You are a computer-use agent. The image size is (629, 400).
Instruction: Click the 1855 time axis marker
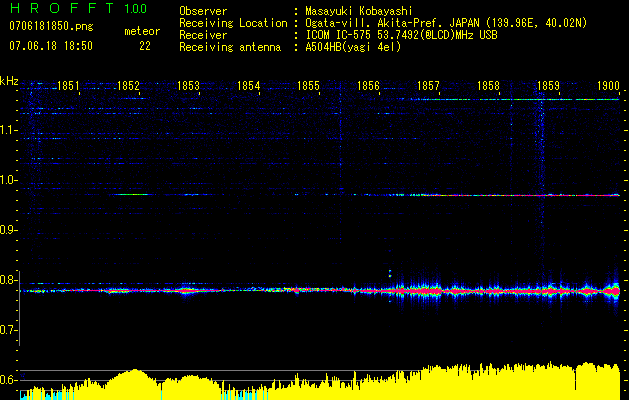point(308,86)
